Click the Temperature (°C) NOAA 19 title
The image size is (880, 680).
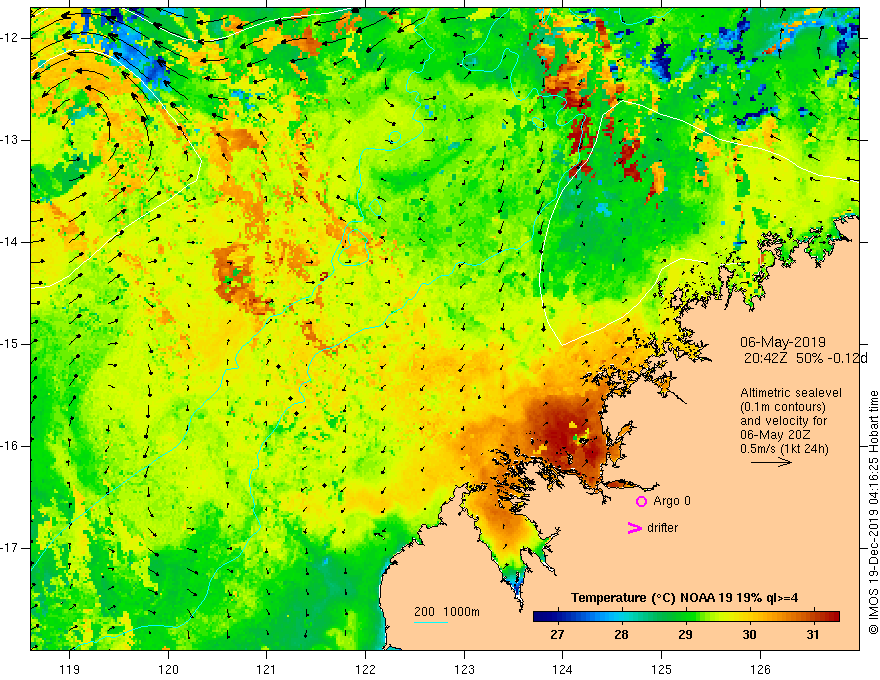pyautogui.click(x=685, y=598)
